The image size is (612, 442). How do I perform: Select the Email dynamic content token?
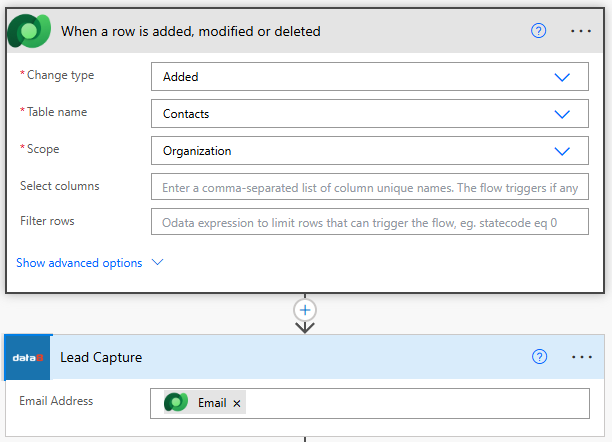click(211, 403)
